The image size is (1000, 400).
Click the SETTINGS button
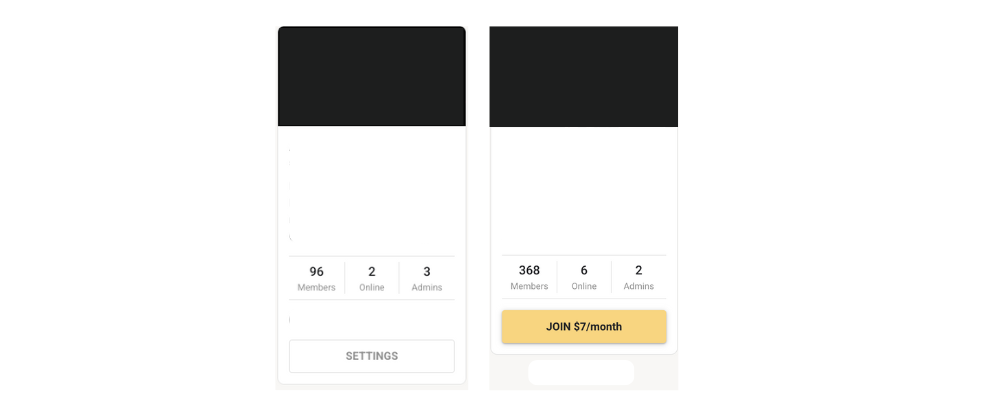pyautogui.click(x=371, y=356)
